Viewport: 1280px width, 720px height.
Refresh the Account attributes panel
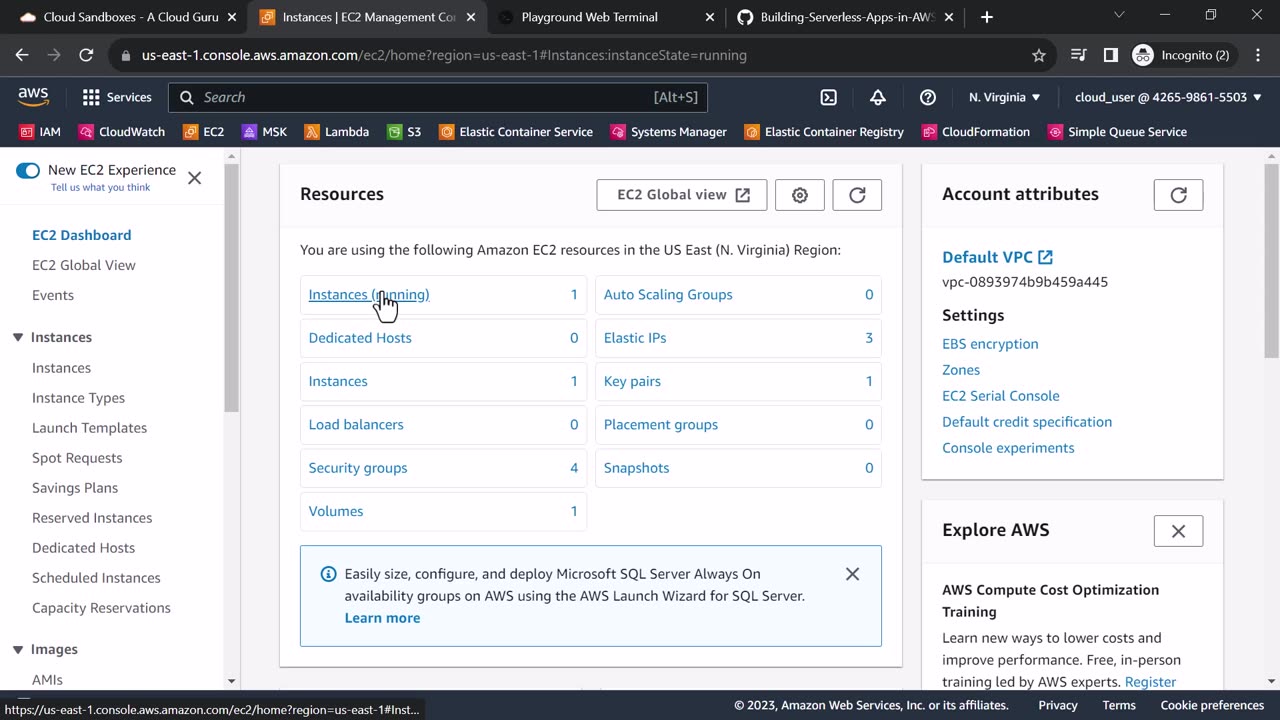[x=1178, y=195]
